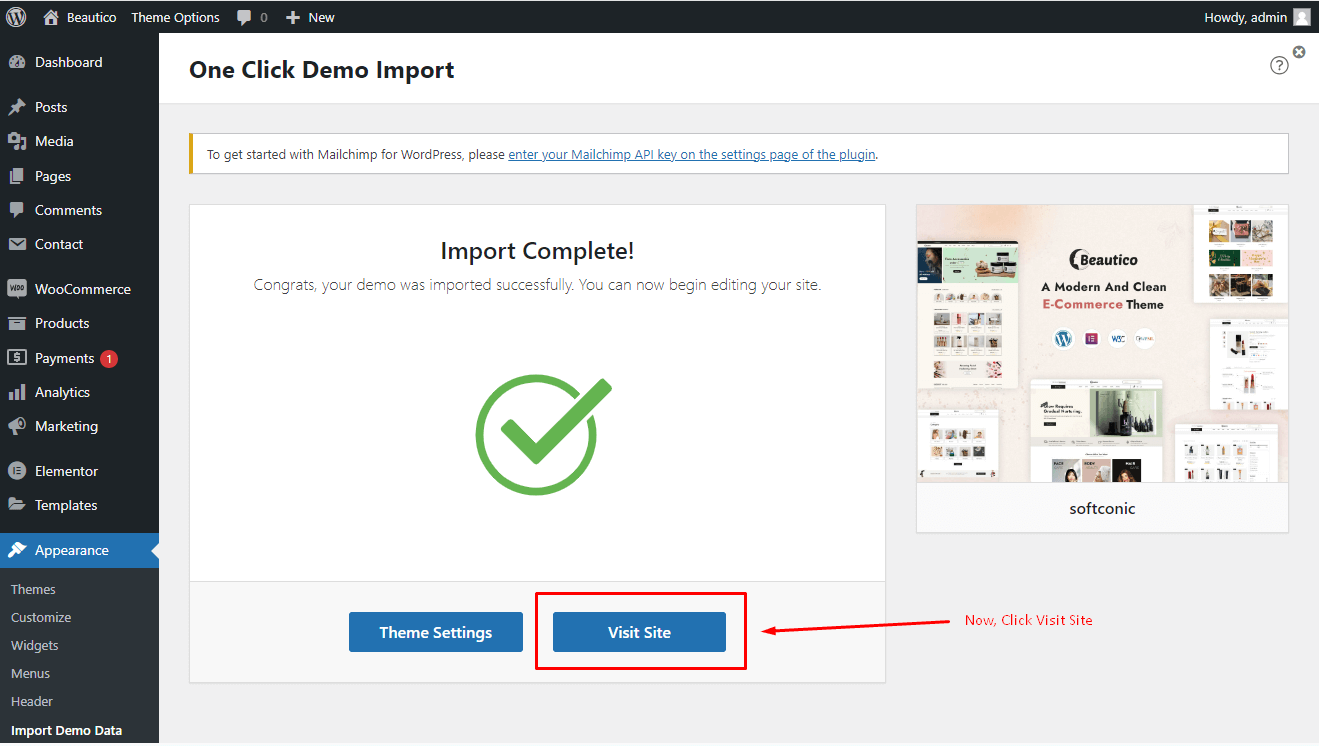The width and height of the screenshot is (1319, 746).
Task: Click the Payments notification badge showing 1
Action: pos(108,358)
